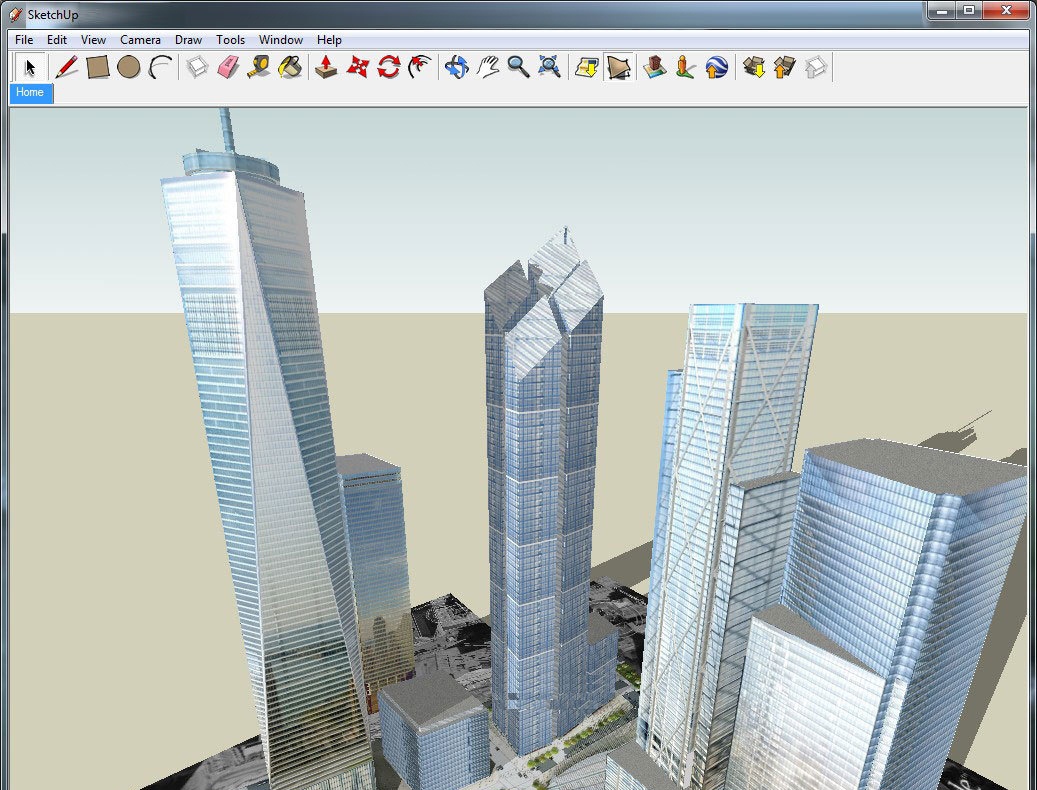Activate the Arc tool
The height and width of the screenshot is (790, 1037).
pyautogui.click(x=161, y=67)
